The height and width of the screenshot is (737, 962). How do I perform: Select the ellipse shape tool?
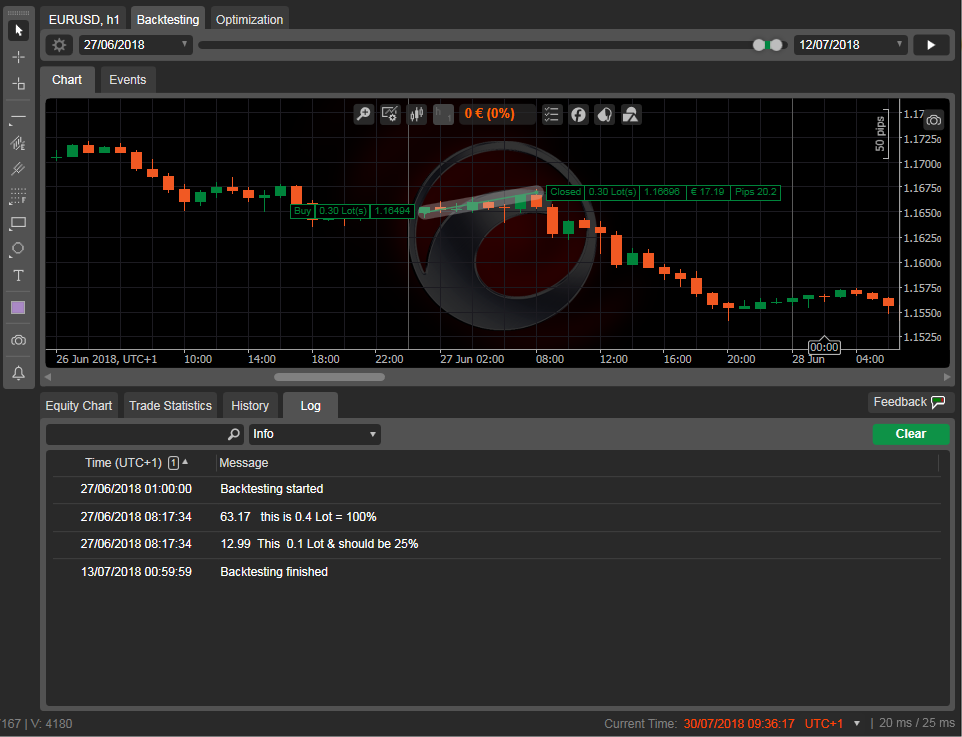18,249
